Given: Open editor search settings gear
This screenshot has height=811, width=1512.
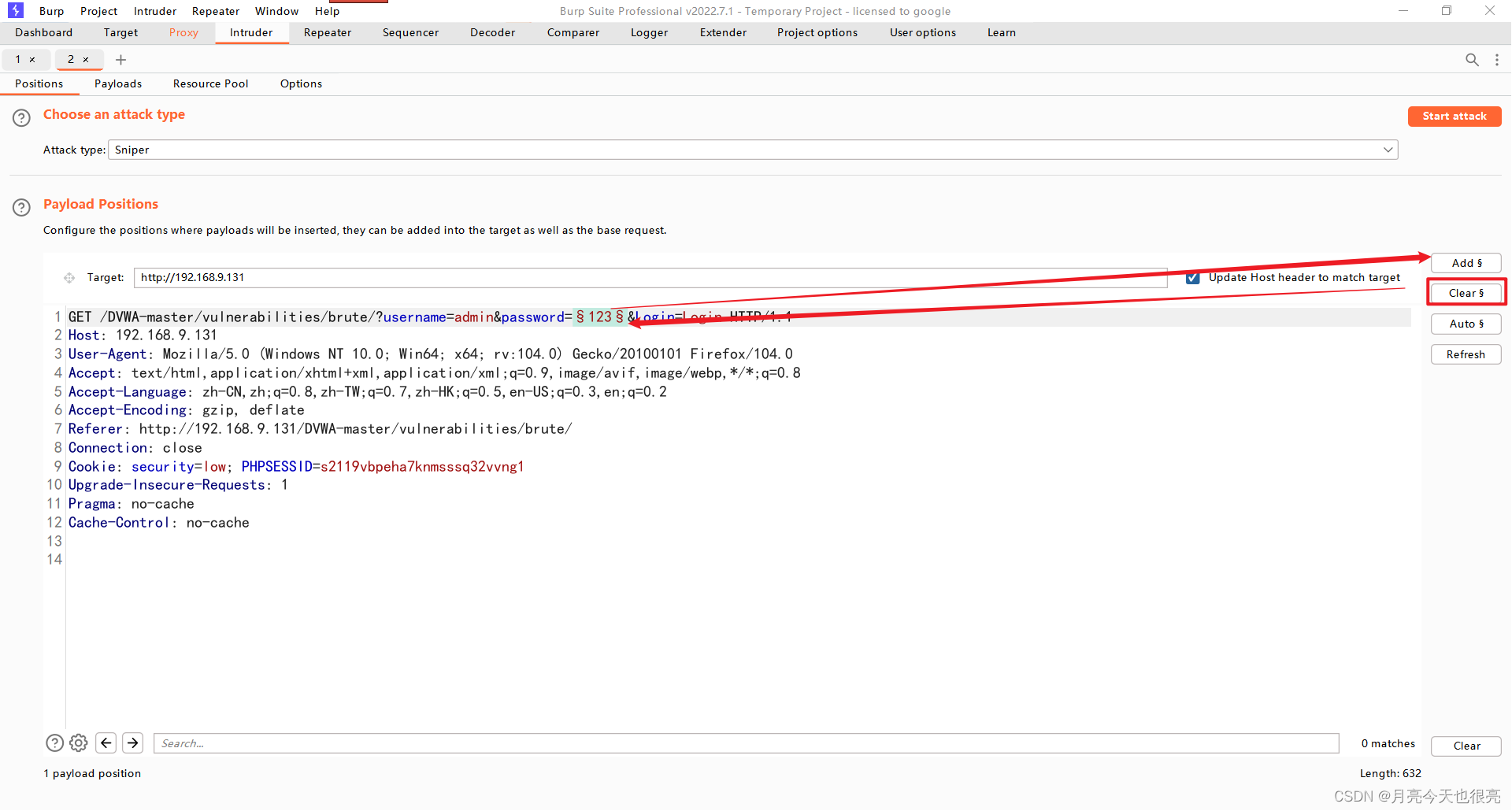Looking at the screenshot, I should tap(79, 742).
